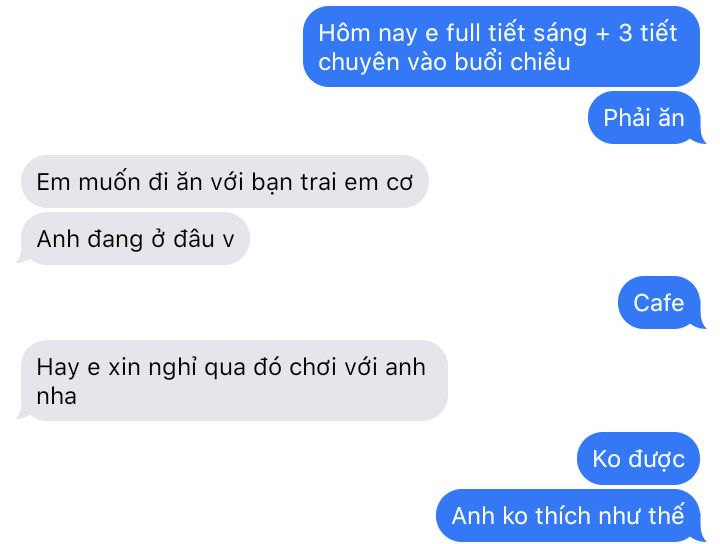This screenshot has width=720, height=544.
Task: Click the words "xin nghỉ" in the gray bubble
Action: coord(153,368)
